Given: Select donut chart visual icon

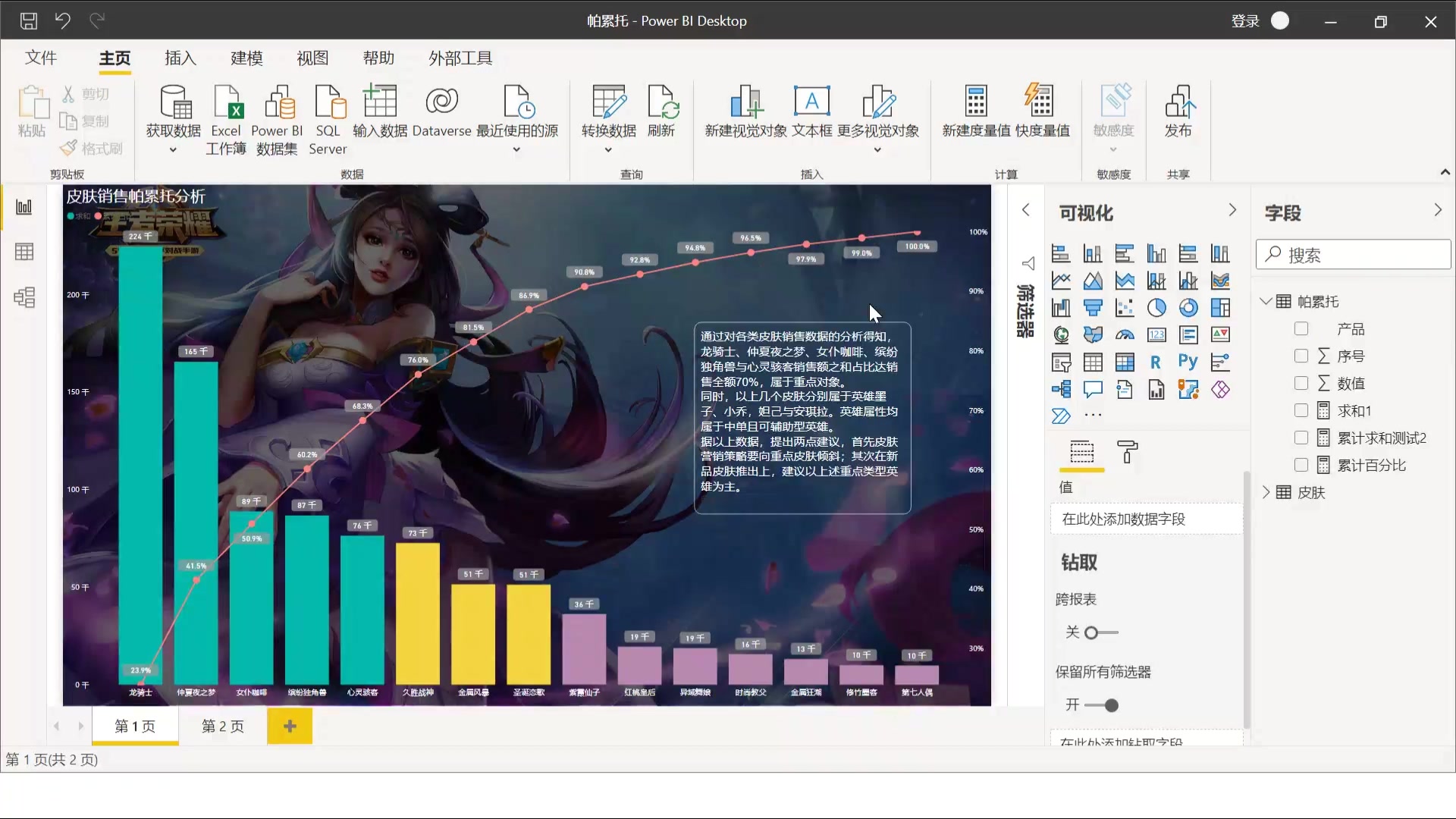Looking at the screenshot, I should 1188,308.
